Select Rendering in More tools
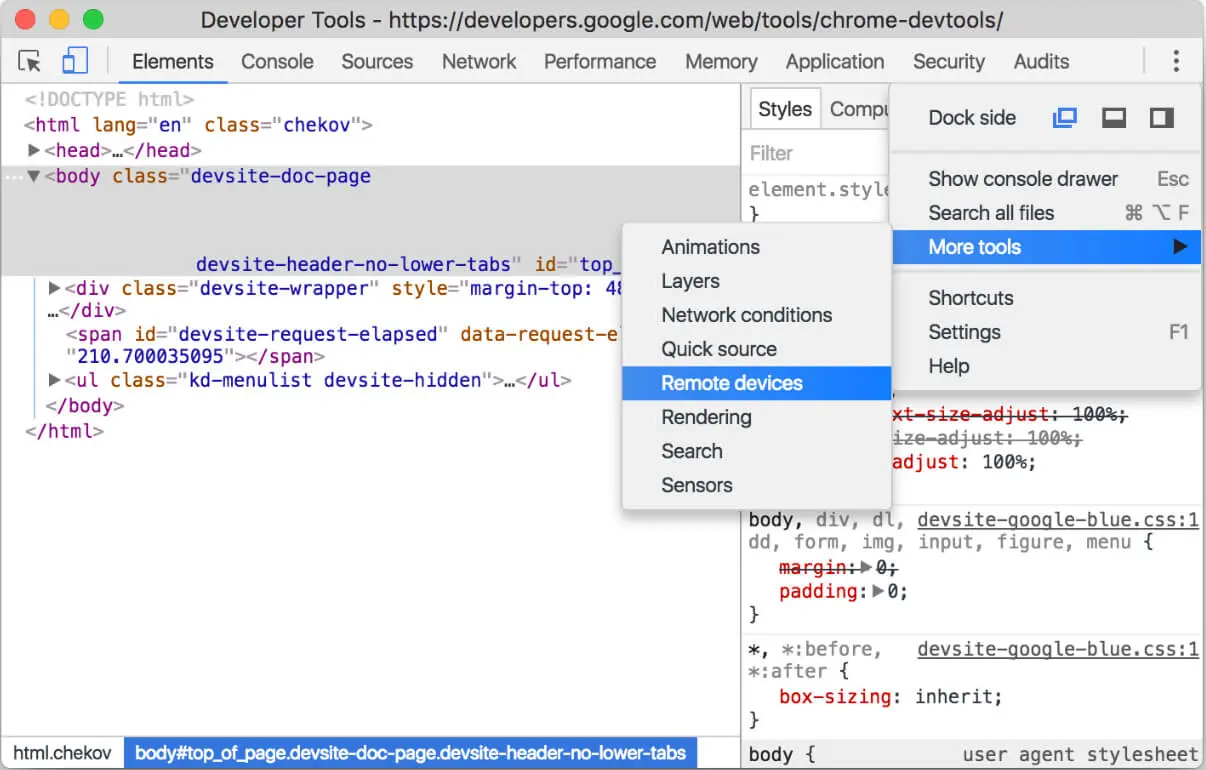Viewport: 1206px width, 770px height. tap(756, 417)
